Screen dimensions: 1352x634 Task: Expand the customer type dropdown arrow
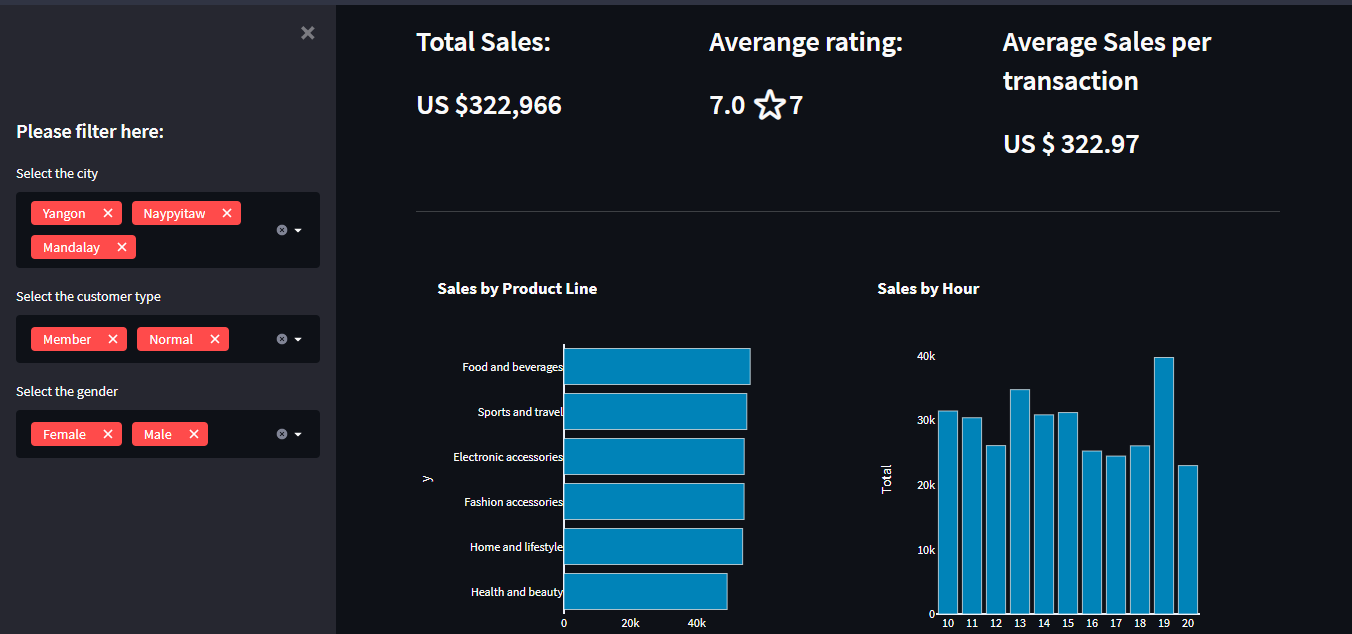(298, 339)
